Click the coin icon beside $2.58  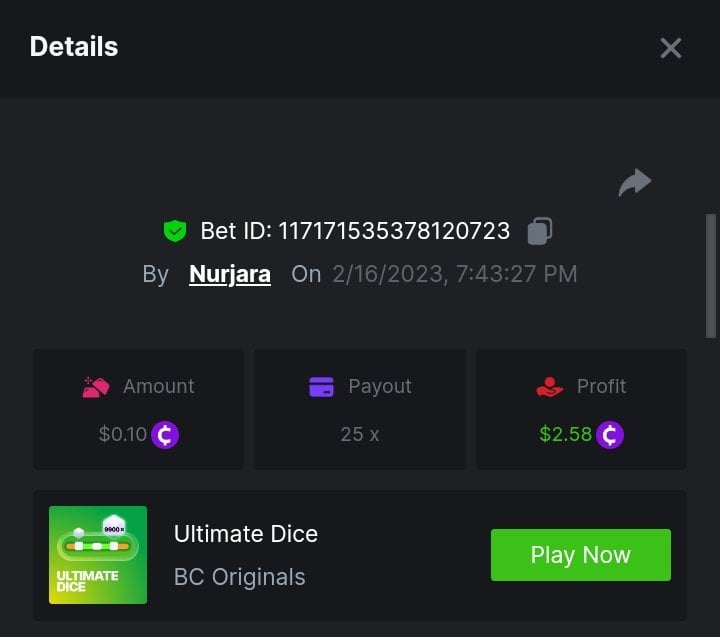coord(610,435)
